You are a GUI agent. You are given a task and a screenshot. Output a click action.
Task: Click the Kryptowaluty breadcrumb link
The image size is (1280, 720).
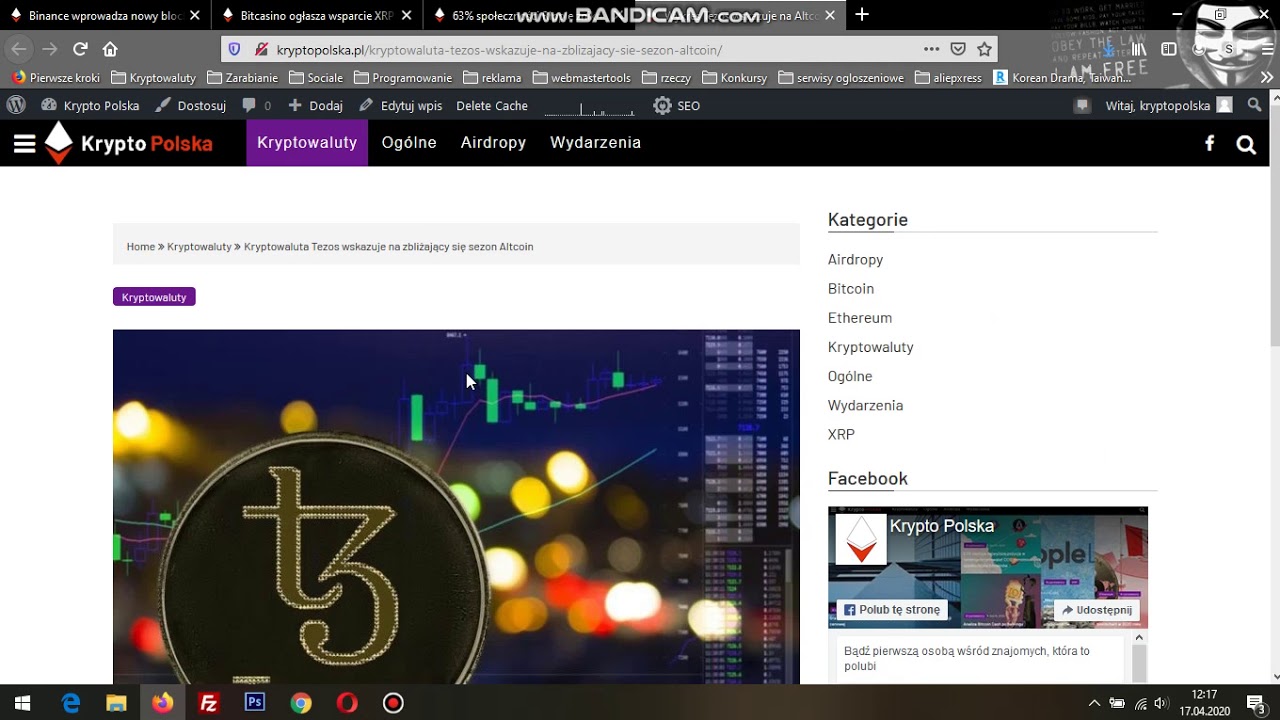tap(199, 246)
